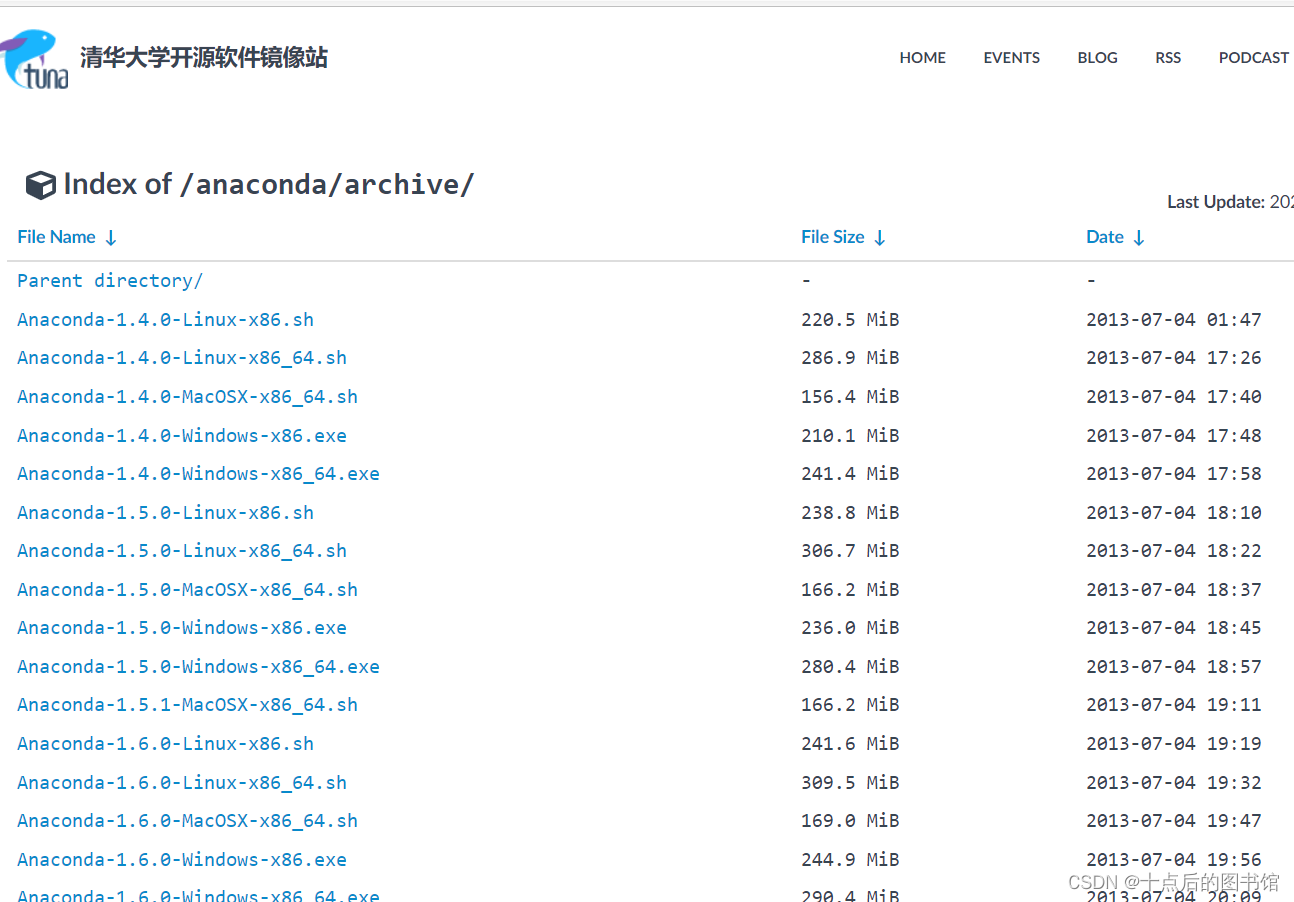This screenshot has height=902, width=1294.
Task: Click the TUNA fish logo
Action: 34,59
